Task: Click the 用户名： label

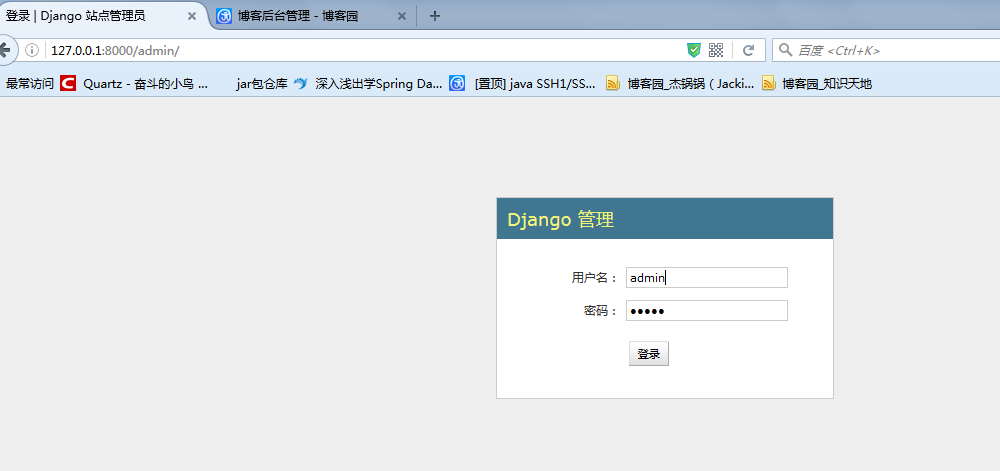Action: (594, 277)
